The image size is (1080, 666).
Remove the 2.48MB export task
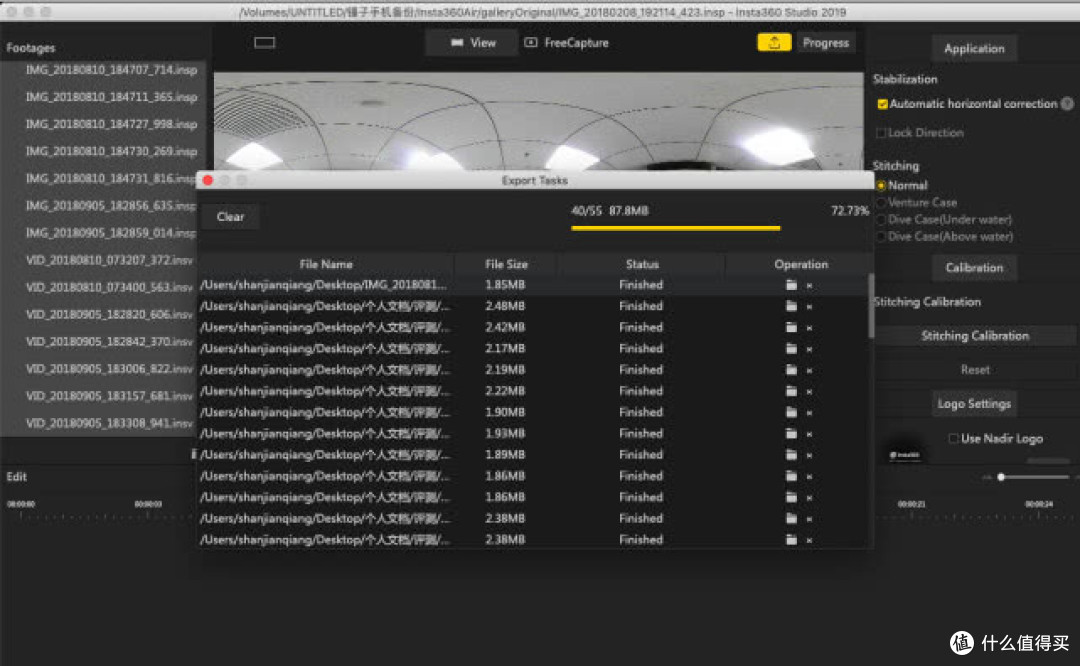click(809, 307)
